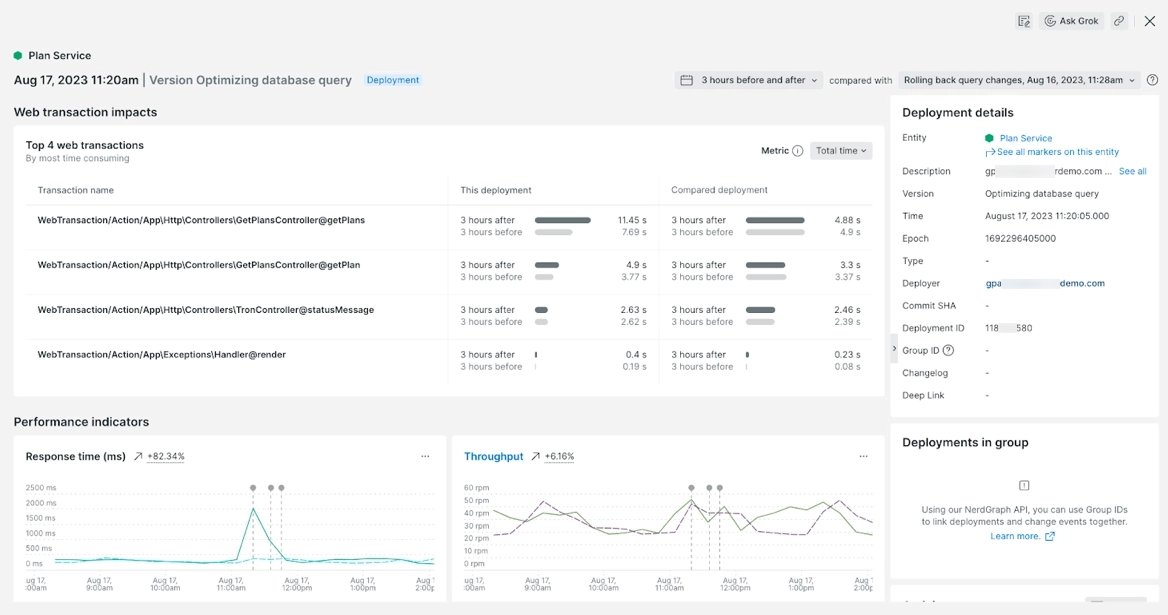Open the notes icon beside Ask Grok
This screenshot has height=615, width=1168.
click(1024, 21)
